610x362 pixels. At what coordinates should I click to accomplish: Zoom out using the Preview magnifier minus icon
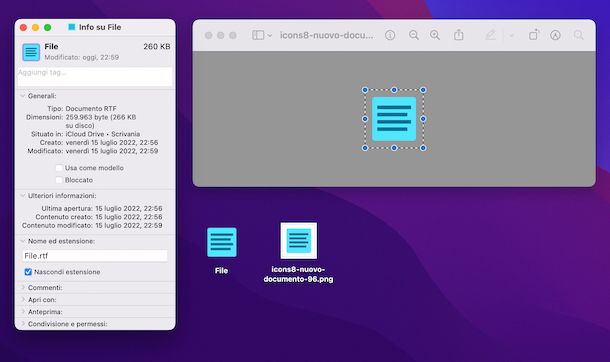click(414, 35)
